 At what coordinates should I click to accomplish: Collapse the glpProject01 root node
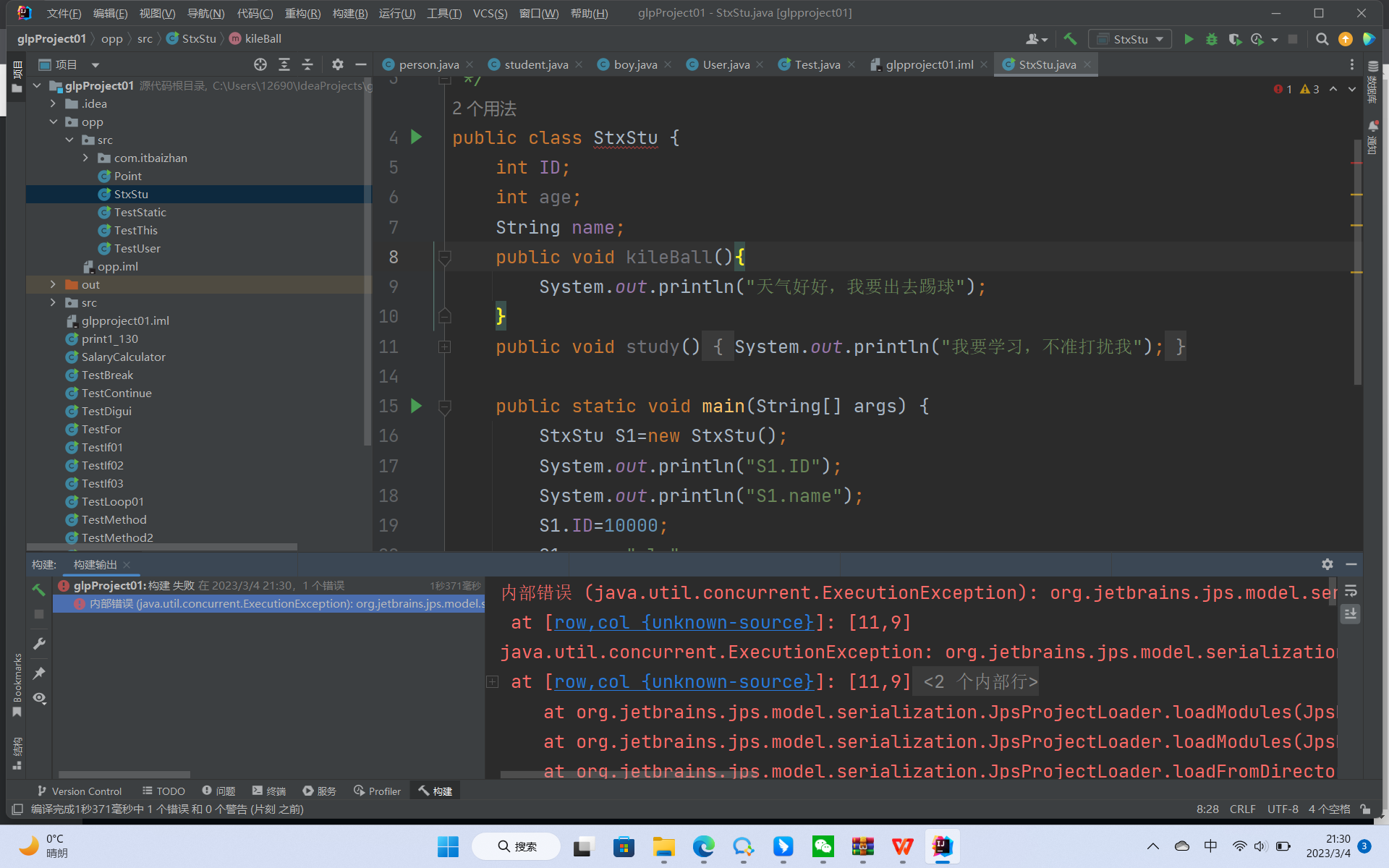pos(37,86)
